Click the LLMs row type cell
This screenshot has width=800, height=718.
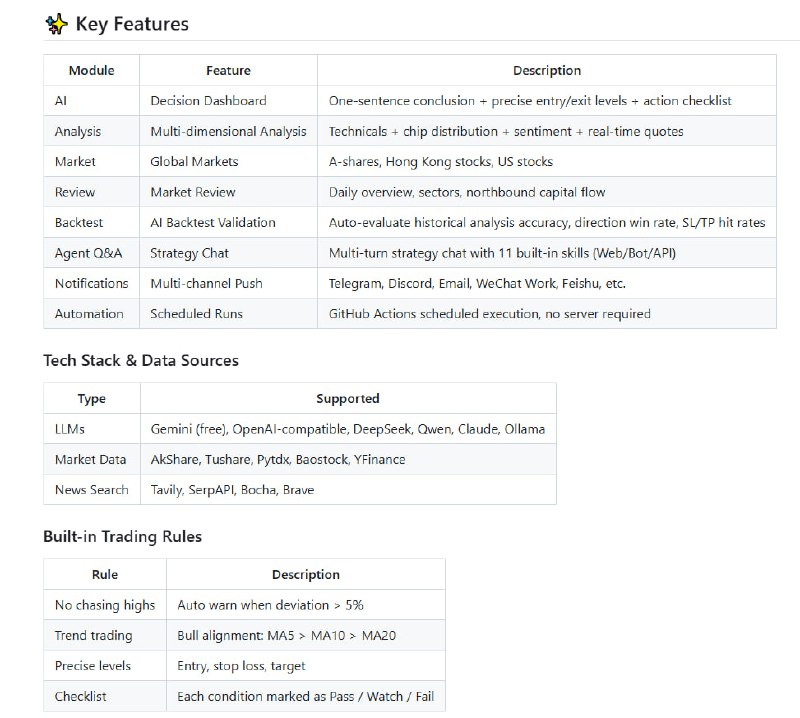click(x=70, y=429)
